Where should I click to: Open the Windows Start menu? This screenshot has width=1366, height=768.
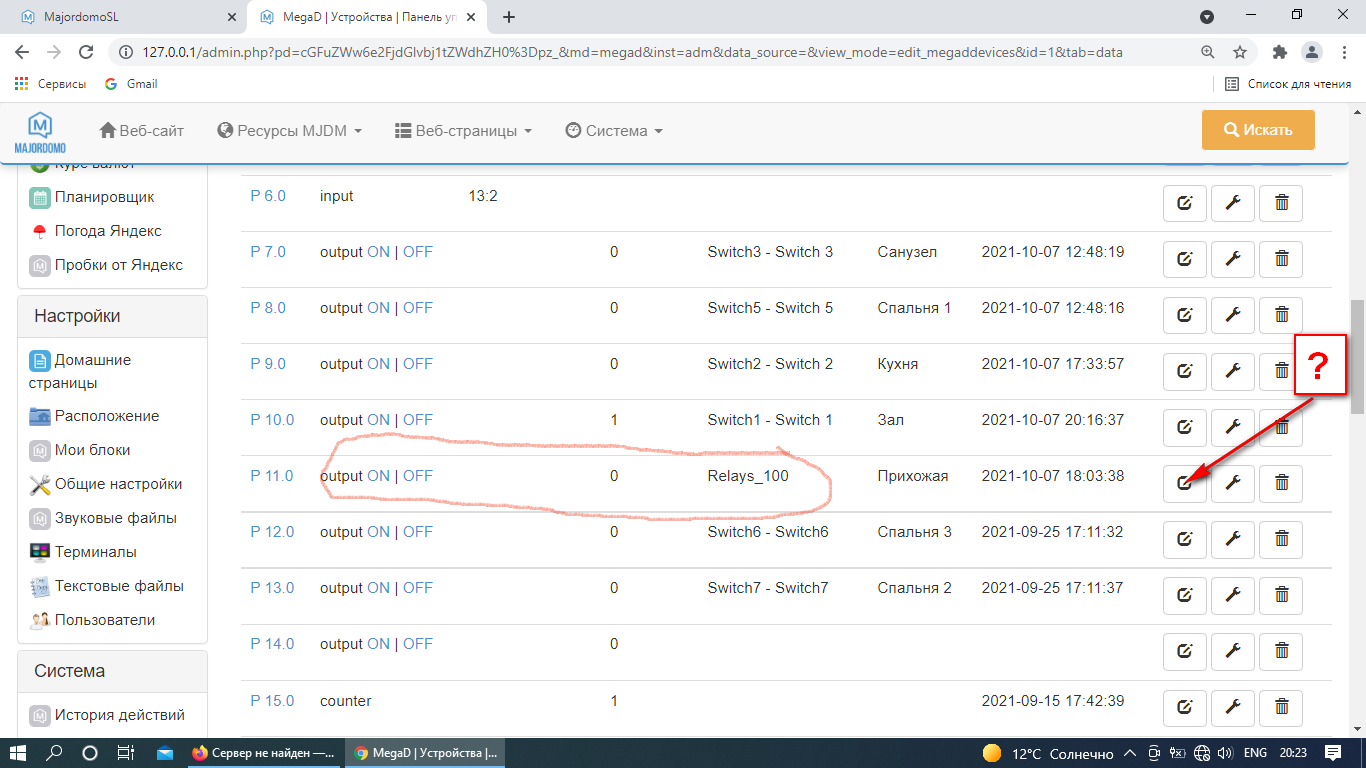pos(19,753)
